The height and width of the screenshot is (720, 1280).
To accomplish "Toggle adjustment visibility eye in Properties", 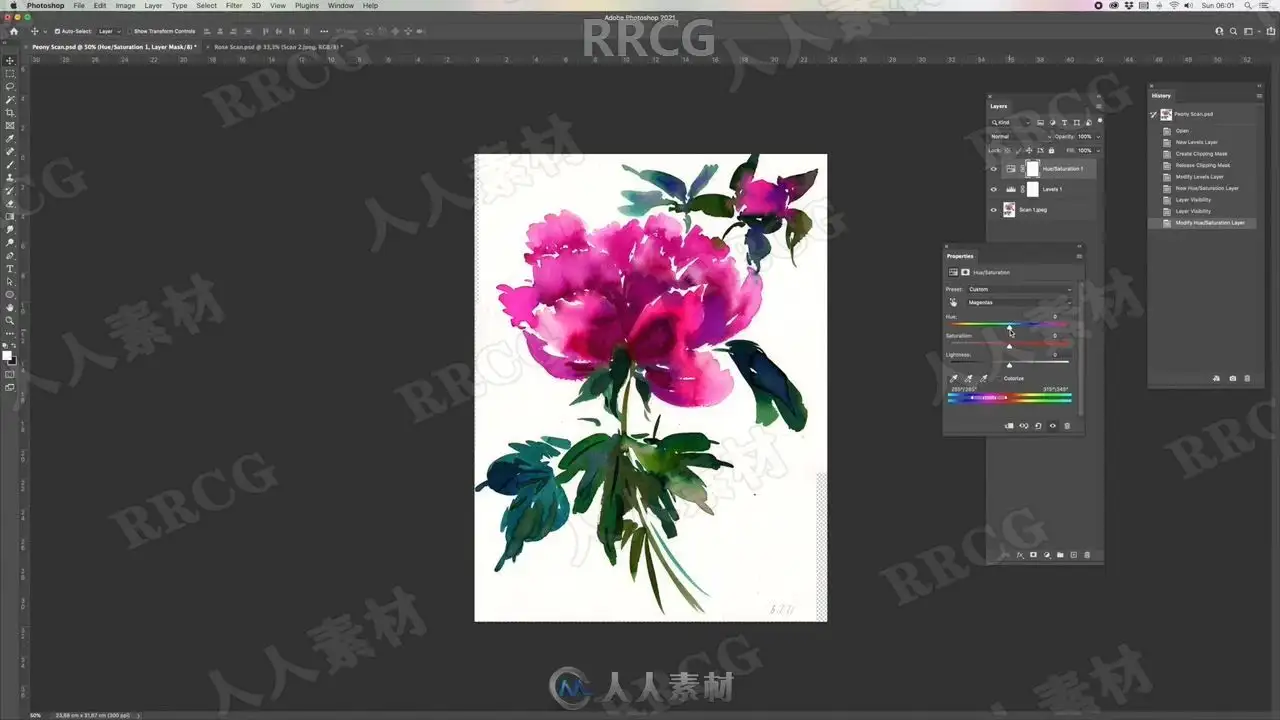I will pyautogui.click(x=1052, y=426).
